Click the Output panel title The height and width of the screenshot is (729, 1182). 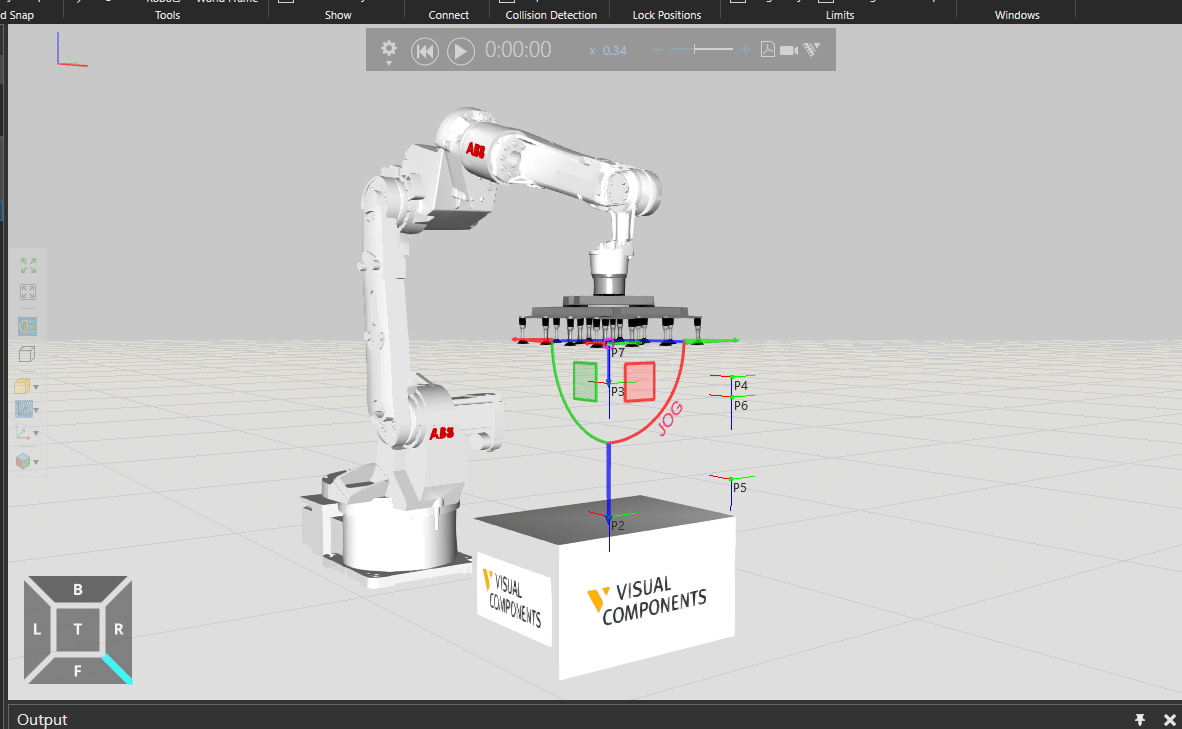(42, 719)
